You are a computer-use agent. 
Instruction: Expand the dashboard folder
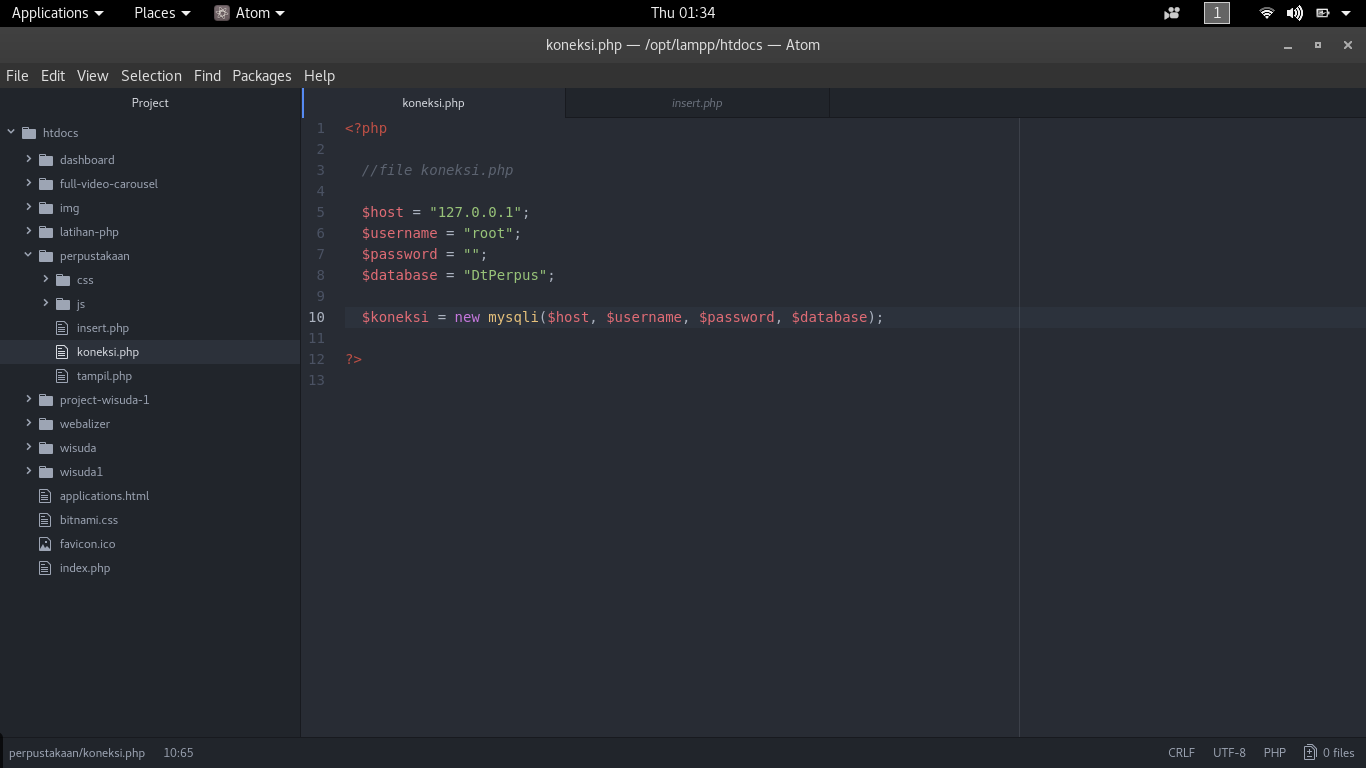click(29, 160)
